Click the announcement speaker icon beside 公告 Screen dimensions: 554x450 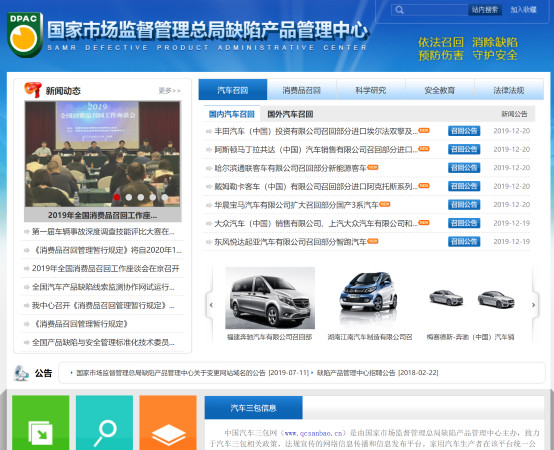[x=21, y=373]
